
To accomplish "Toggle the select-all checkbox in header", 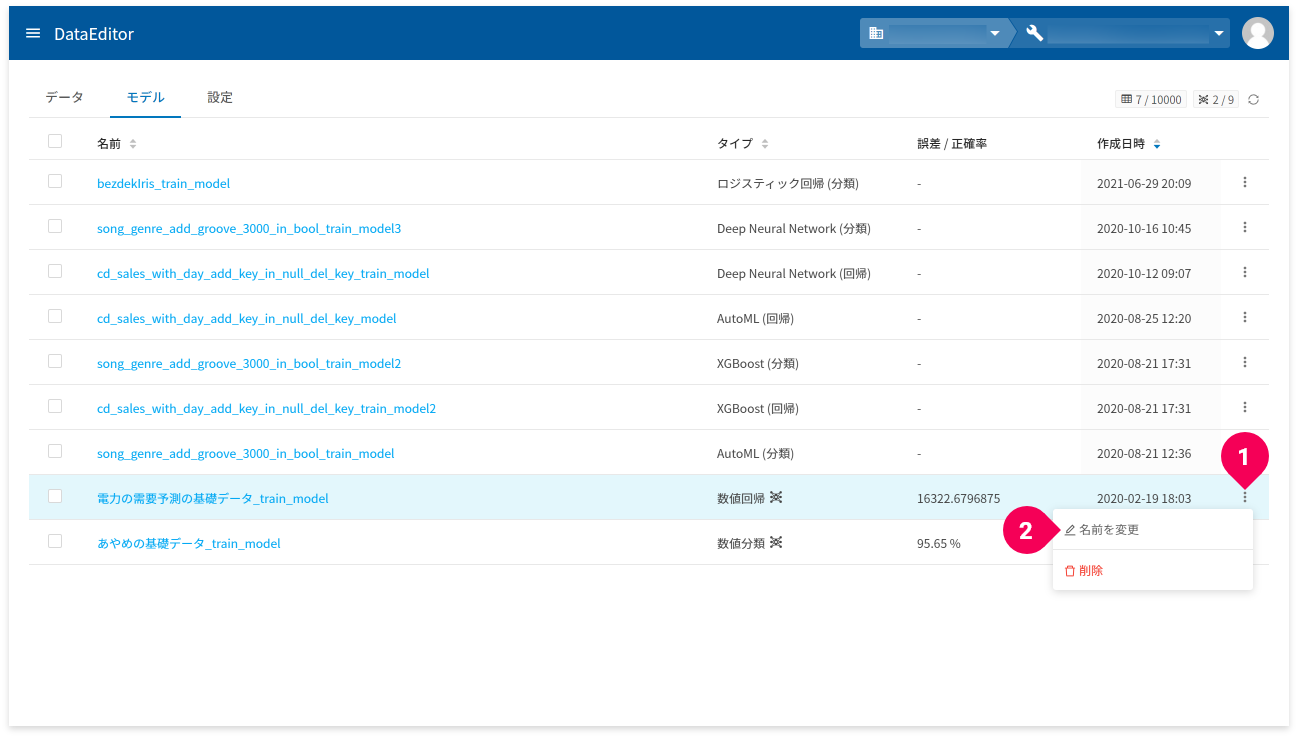I will click(55, 141).
